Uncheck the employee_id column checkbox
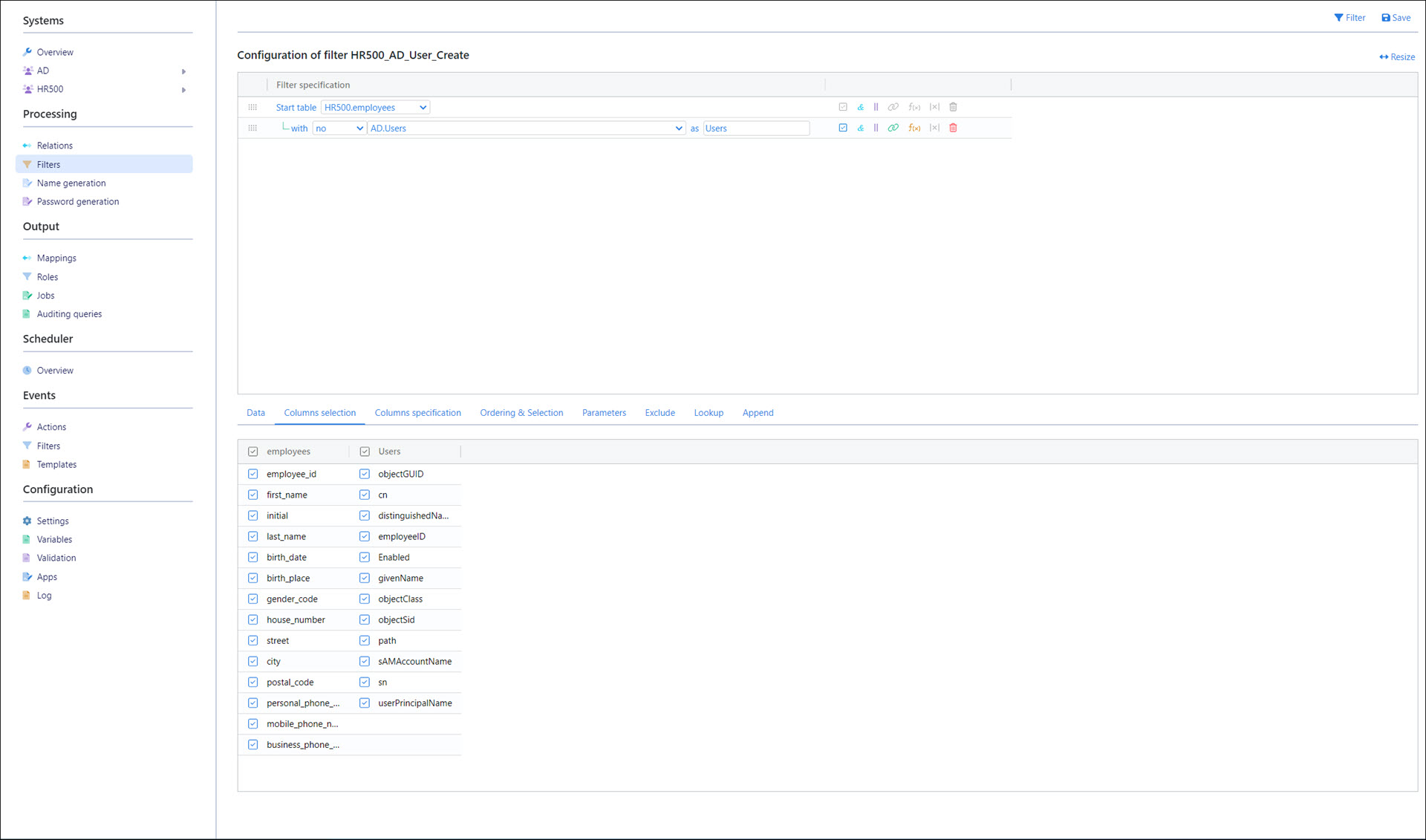 click(253, 474)
